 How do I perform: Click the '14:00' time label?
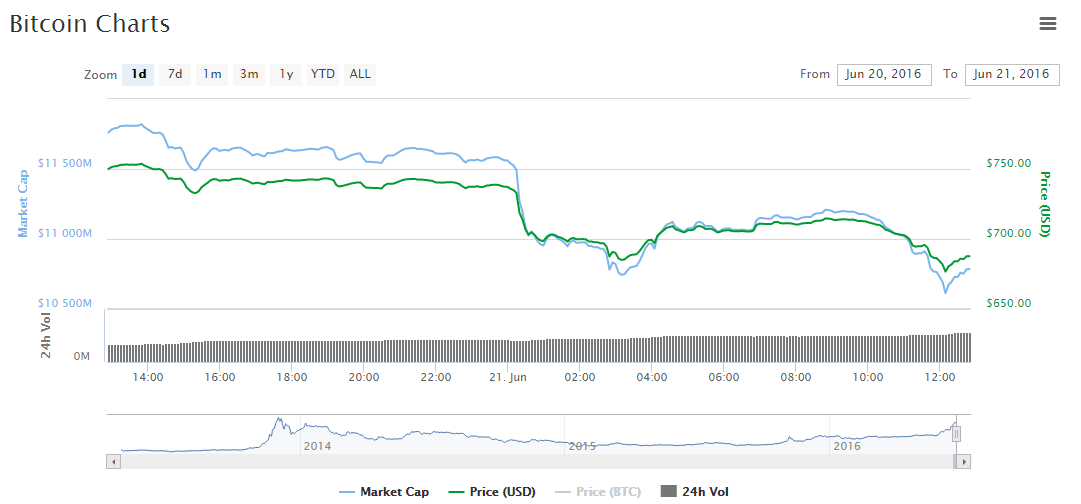click(148, 377)
